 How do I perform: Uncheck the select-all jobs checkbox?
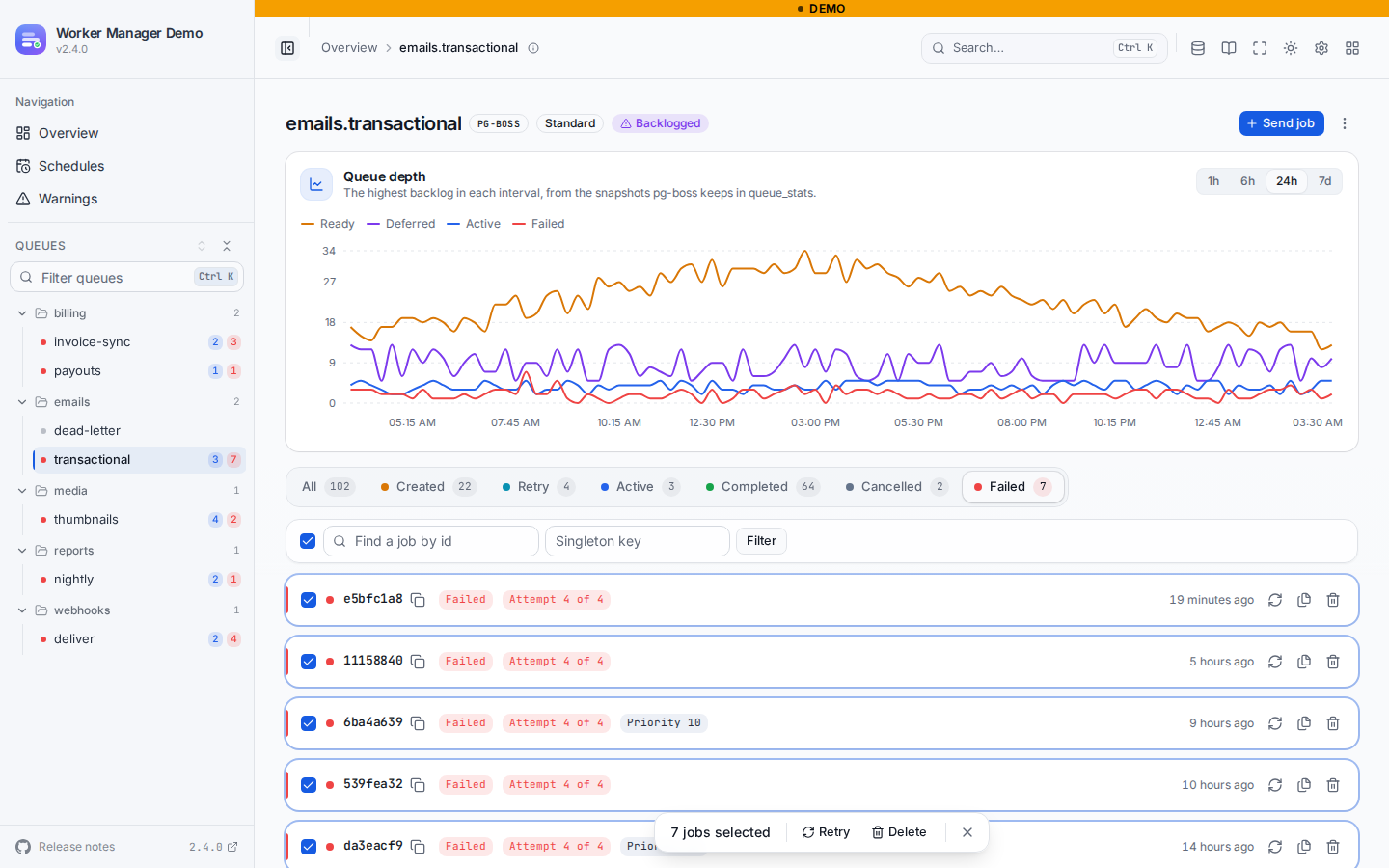(308, 541)
